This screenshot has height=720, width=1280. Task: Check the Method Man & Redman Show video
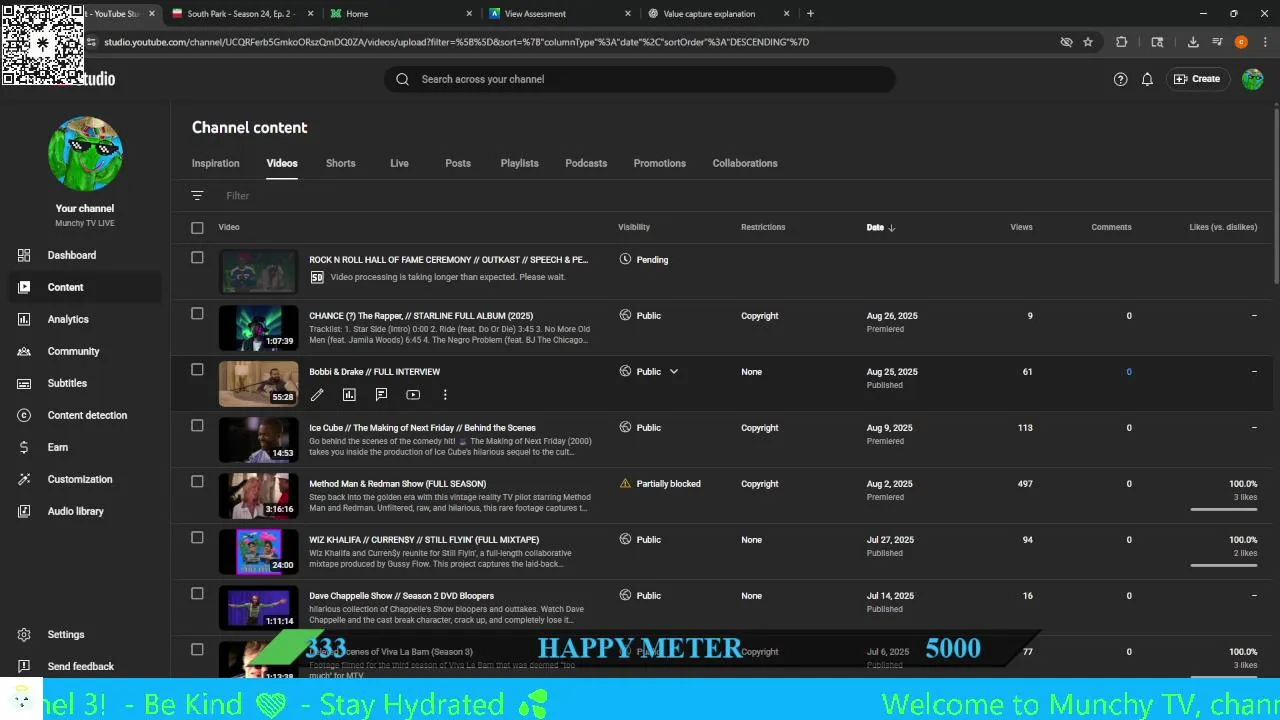click(x=197, y=482)
